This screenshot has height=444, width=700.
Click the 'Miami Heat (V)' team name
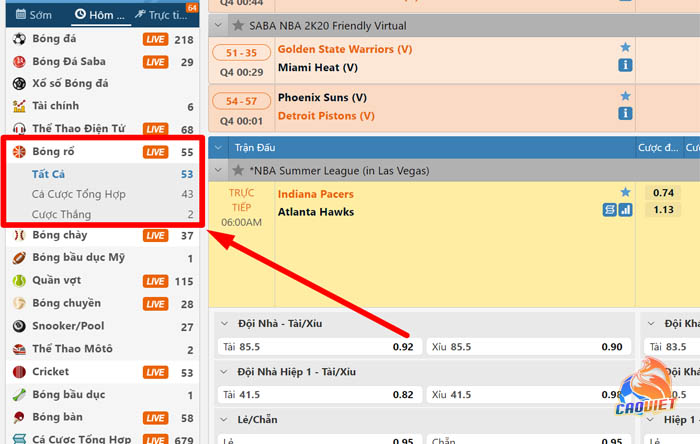pyautogui.click(x=318, y=68)
